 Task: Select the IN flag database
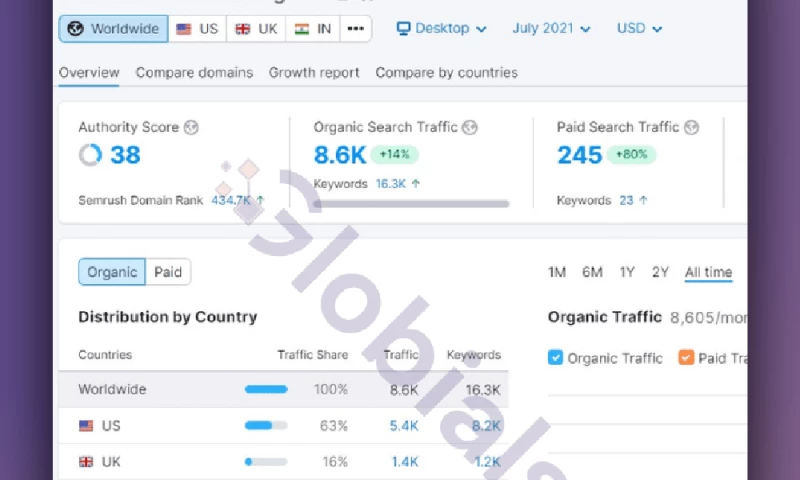pyautogui.click(x=314, y=29)
